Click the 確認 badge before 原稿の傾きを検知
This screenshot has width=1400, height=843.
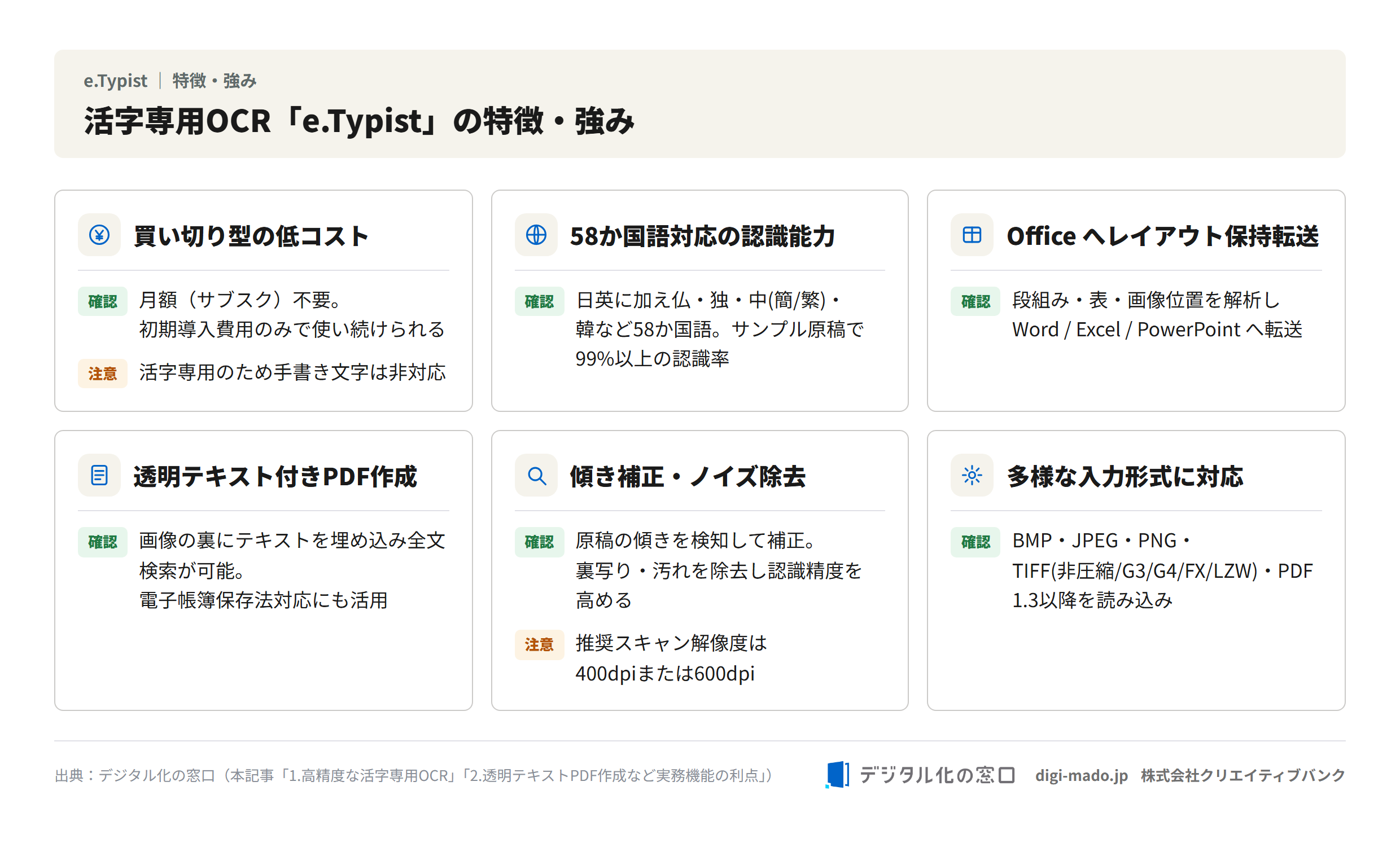[x=539, y=542]
